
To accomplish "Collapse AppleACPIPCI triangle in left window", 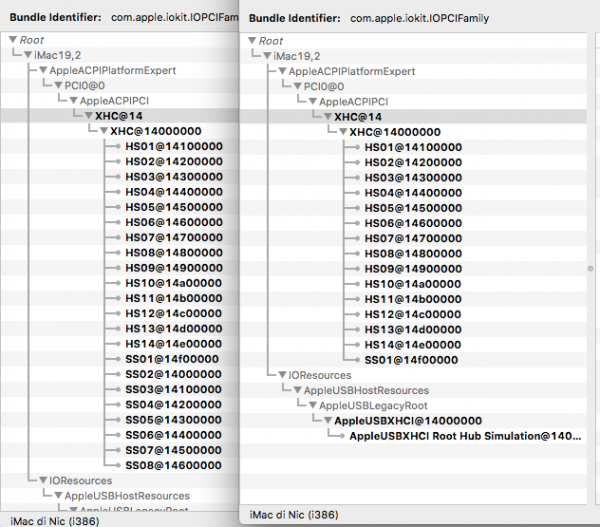I will 73,101.
